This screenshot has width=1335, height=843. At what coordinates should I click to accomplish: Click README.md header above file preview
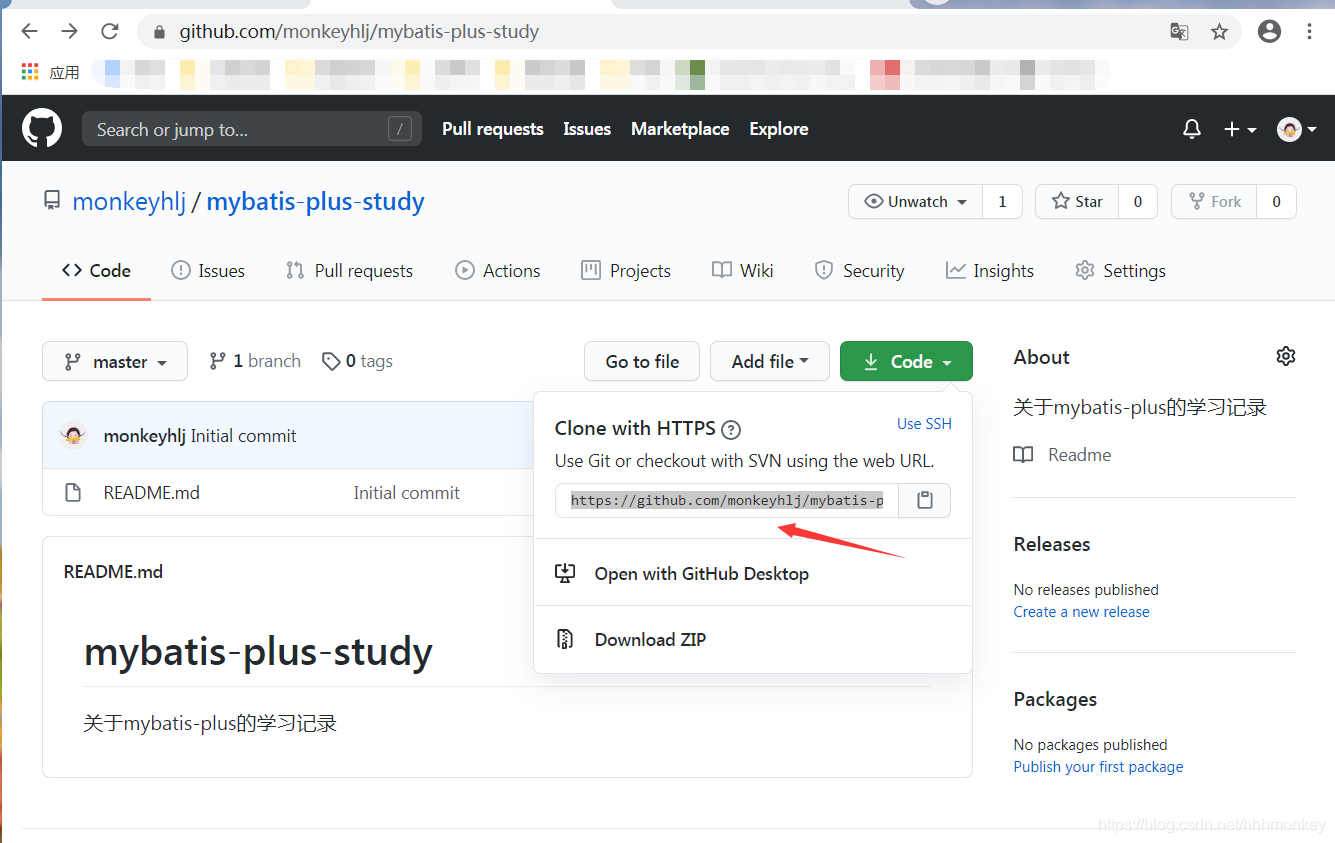coord(113,572)
